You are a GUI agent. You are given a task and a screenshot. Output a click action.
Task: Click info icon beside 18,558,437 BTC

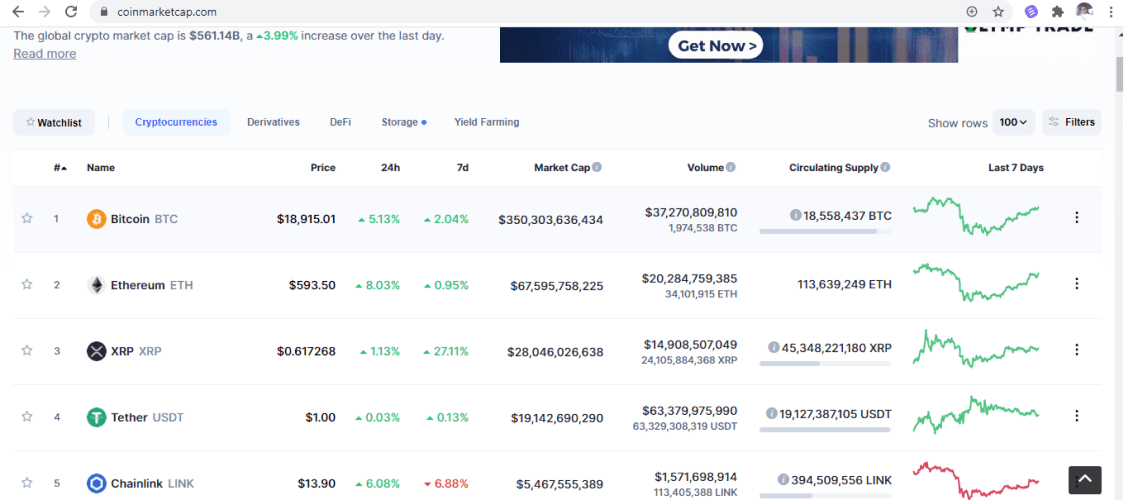tap(795, 215)
